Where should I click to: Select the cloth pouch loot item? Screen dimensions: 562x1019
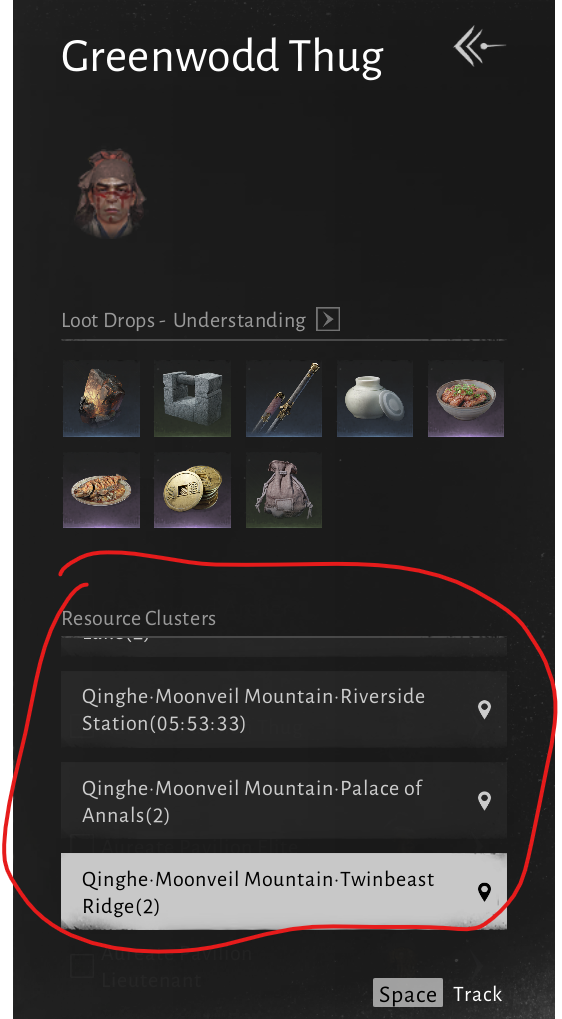284,491
